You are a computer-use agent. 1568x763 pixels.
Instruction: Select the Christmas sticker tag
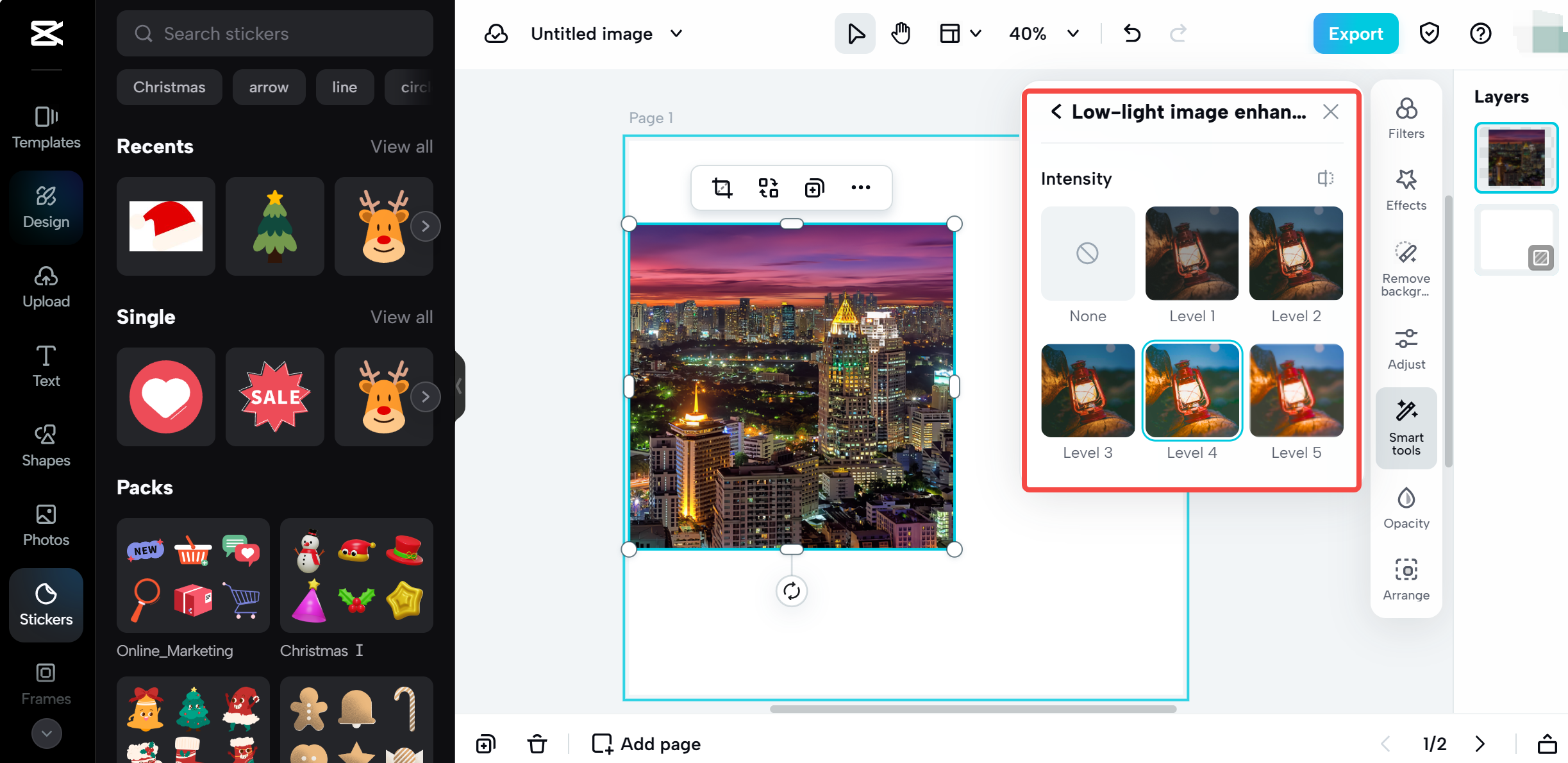tap(169, 87)
